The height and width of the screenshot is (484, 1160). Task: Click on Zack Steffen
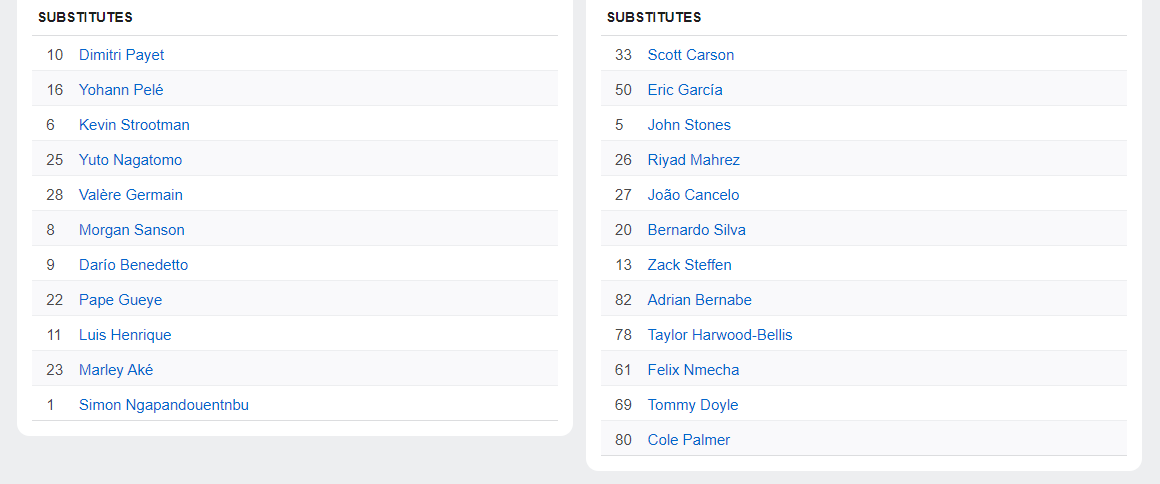click(689, 265)
